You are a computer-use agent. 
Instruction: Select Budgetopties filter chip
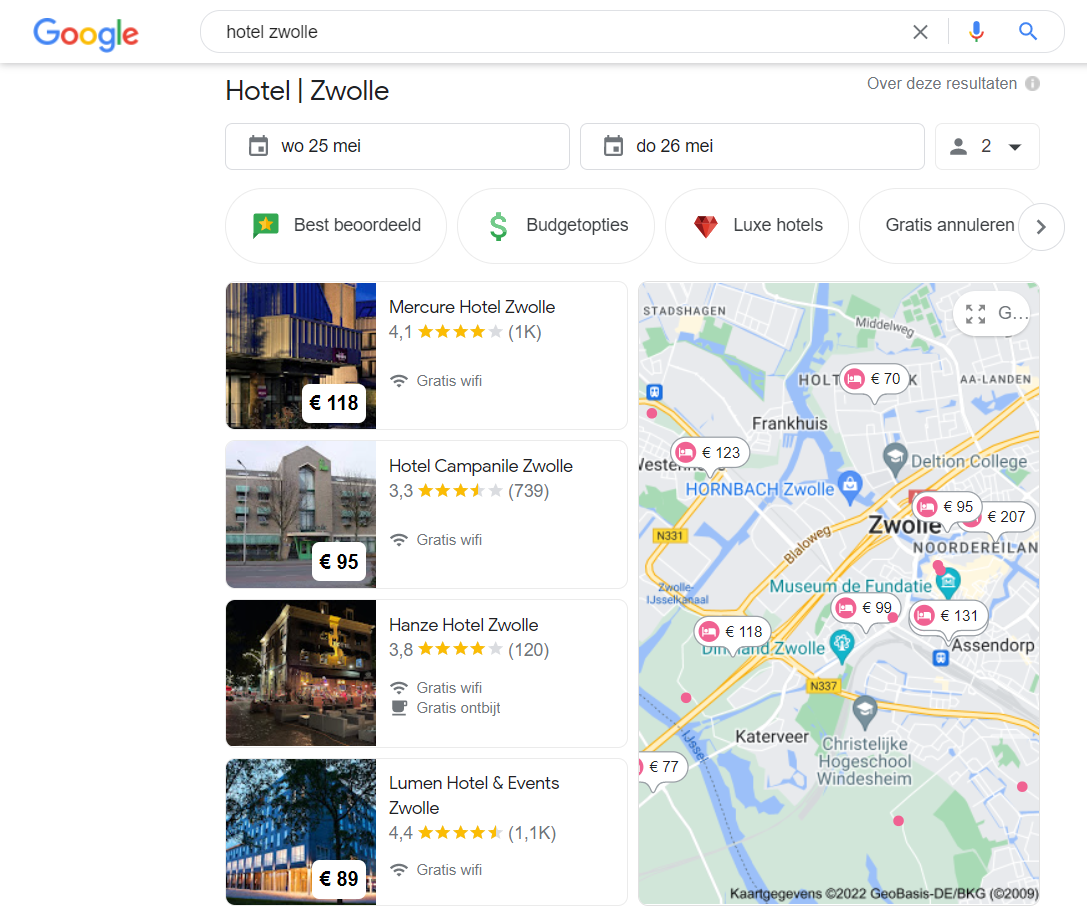coord(556,225)
